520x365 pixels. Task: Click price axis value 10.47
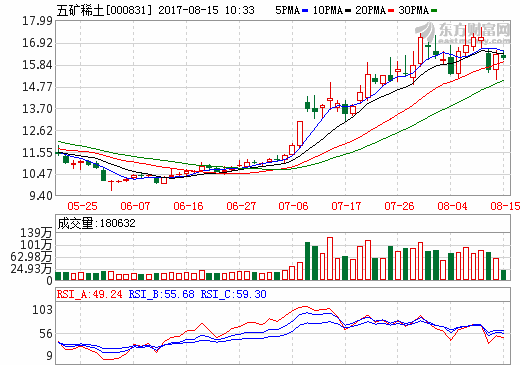(37, 174)
